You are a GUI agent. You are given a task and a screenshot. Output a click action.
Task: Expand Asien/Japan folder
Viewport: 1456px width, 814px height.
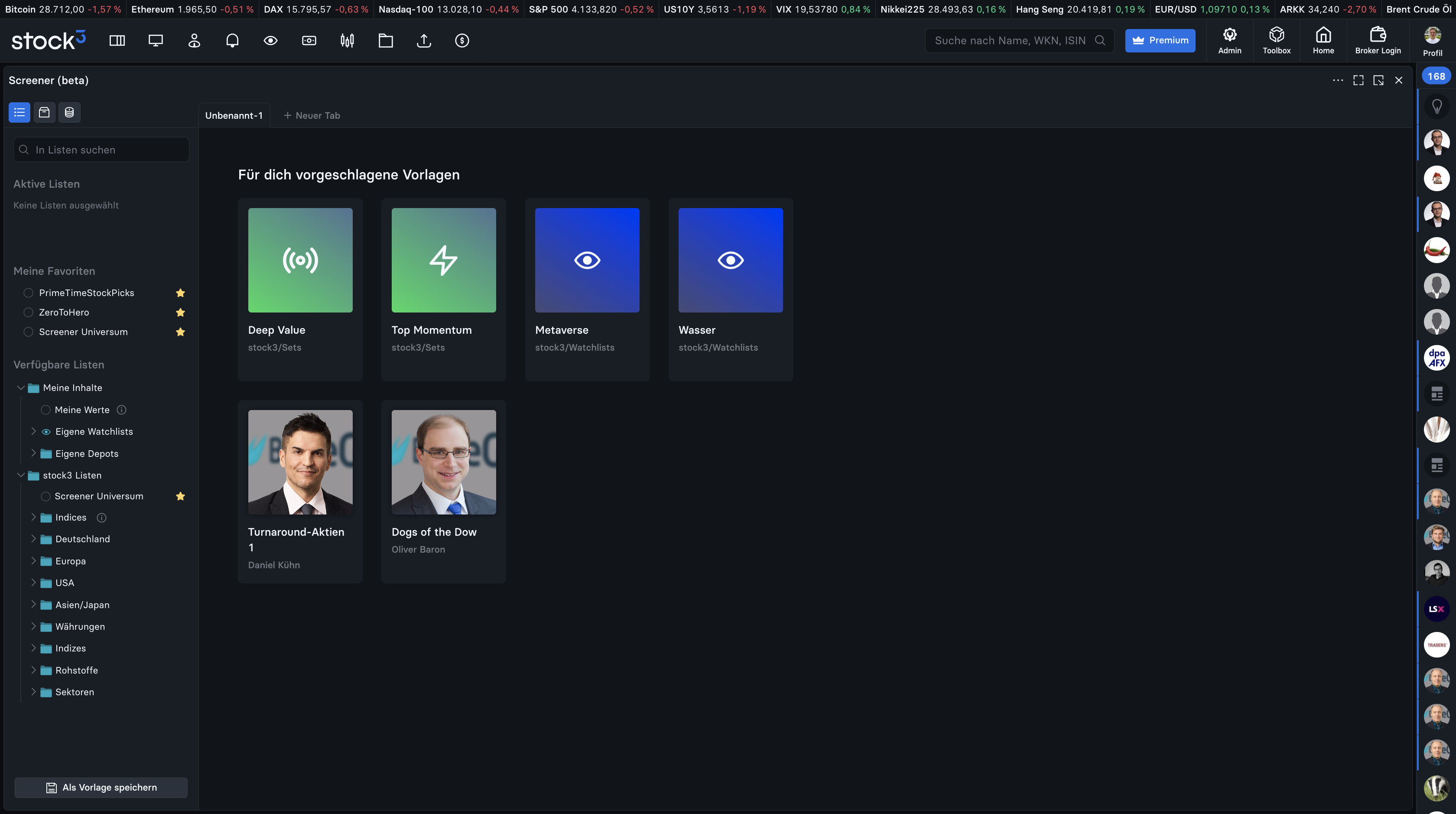coord(33,604)
